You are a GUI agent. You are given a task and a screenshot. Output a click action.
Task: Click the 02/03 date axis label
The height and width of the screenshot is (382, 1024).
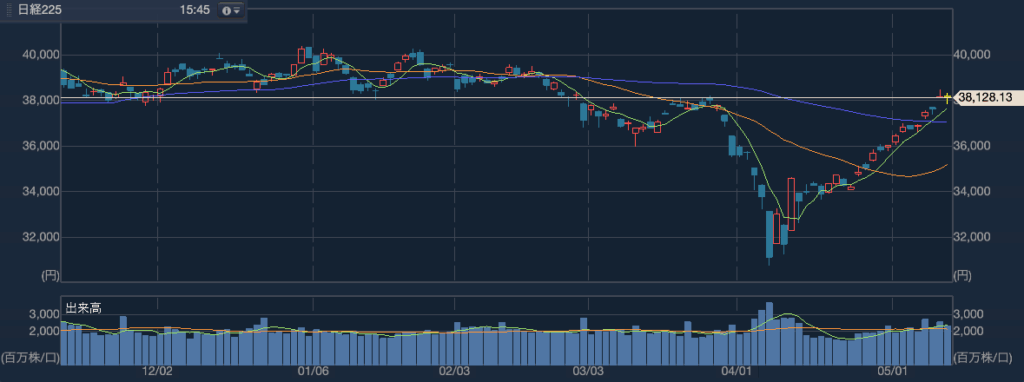click(455, 372)
